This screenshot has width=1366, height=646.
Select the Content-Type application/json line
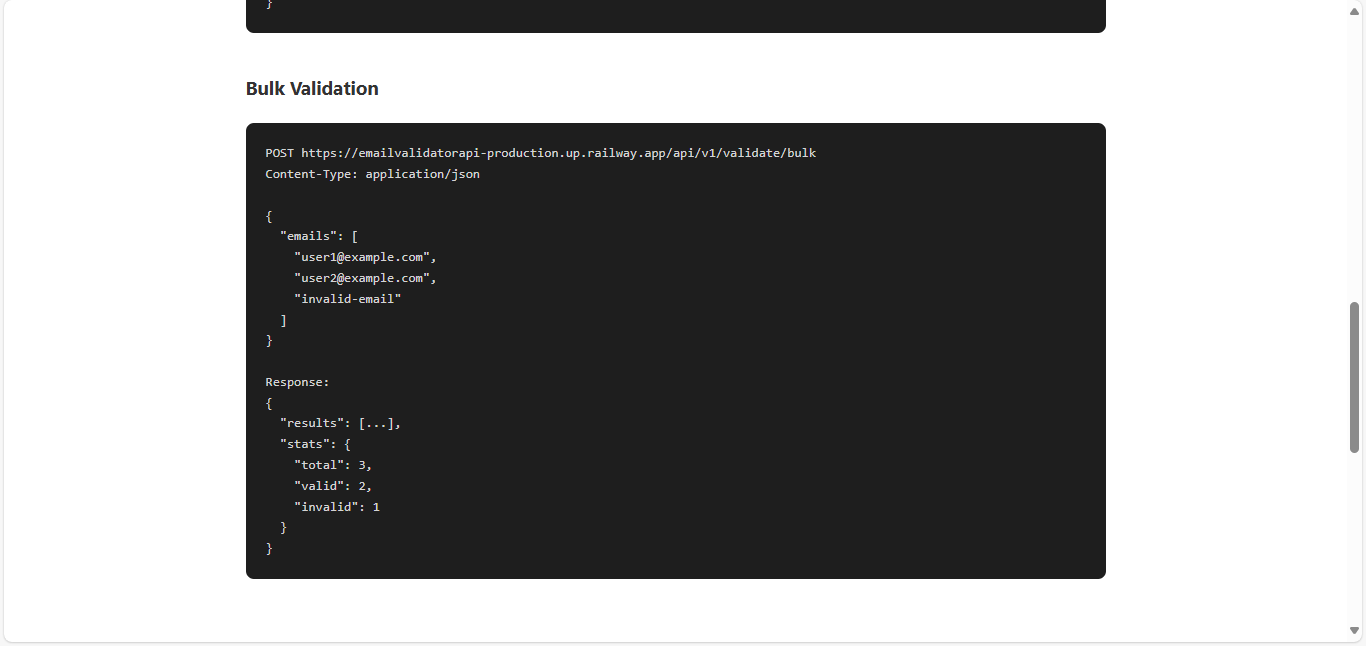[x=372, y=173]
